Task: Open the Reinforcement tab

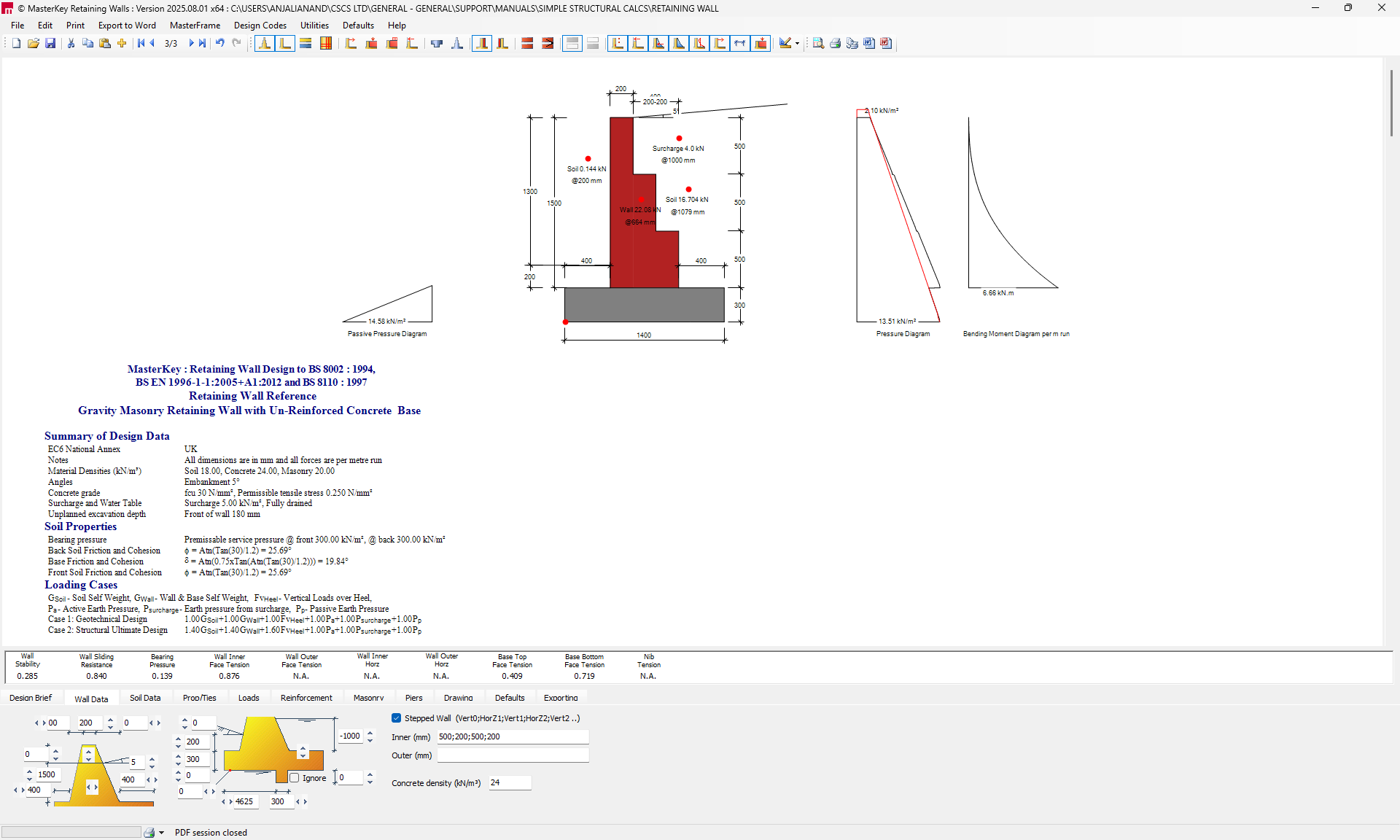Action: [306, 698]
